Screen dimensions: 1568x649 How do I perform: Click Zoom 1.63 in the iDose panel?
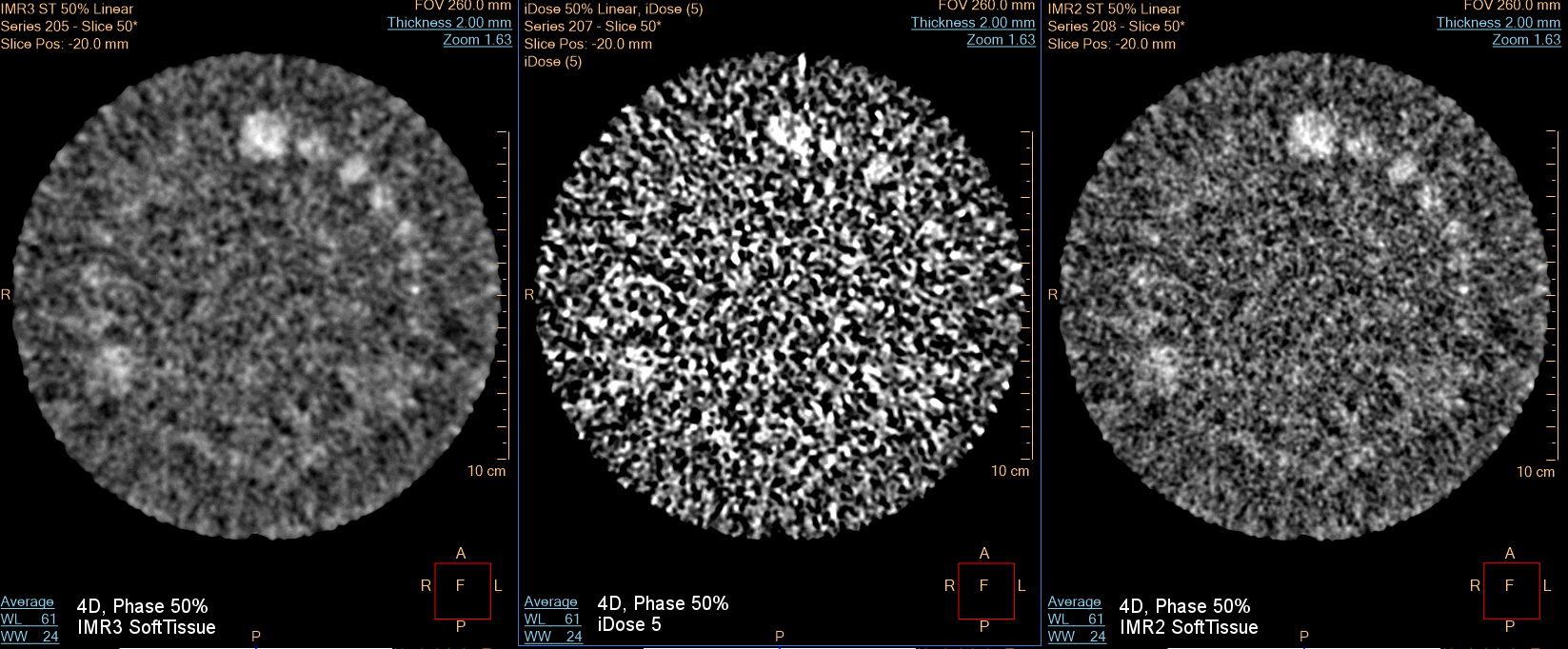(1001, 40)
